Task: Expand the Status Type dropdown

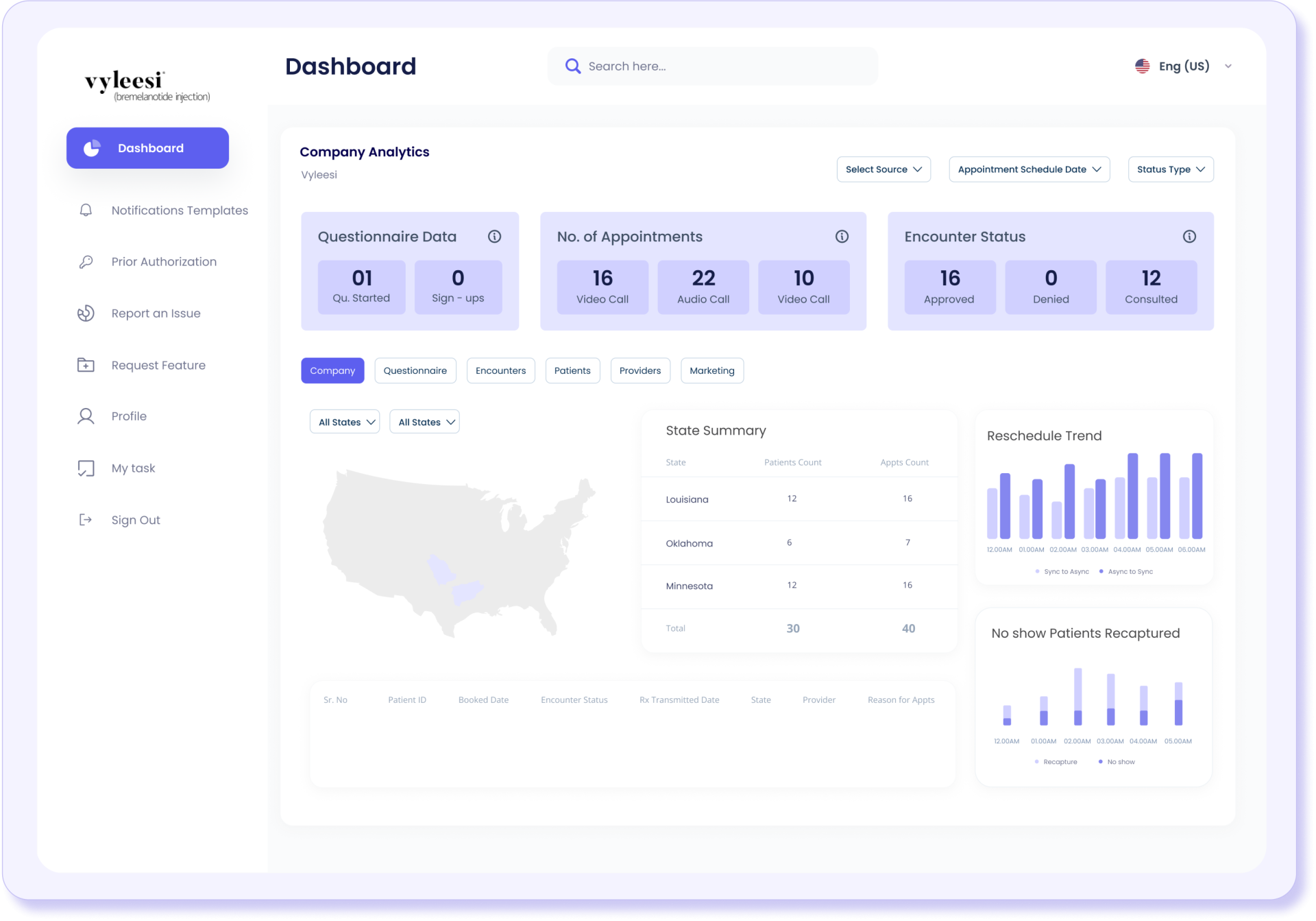Action: pos(1170,169)
